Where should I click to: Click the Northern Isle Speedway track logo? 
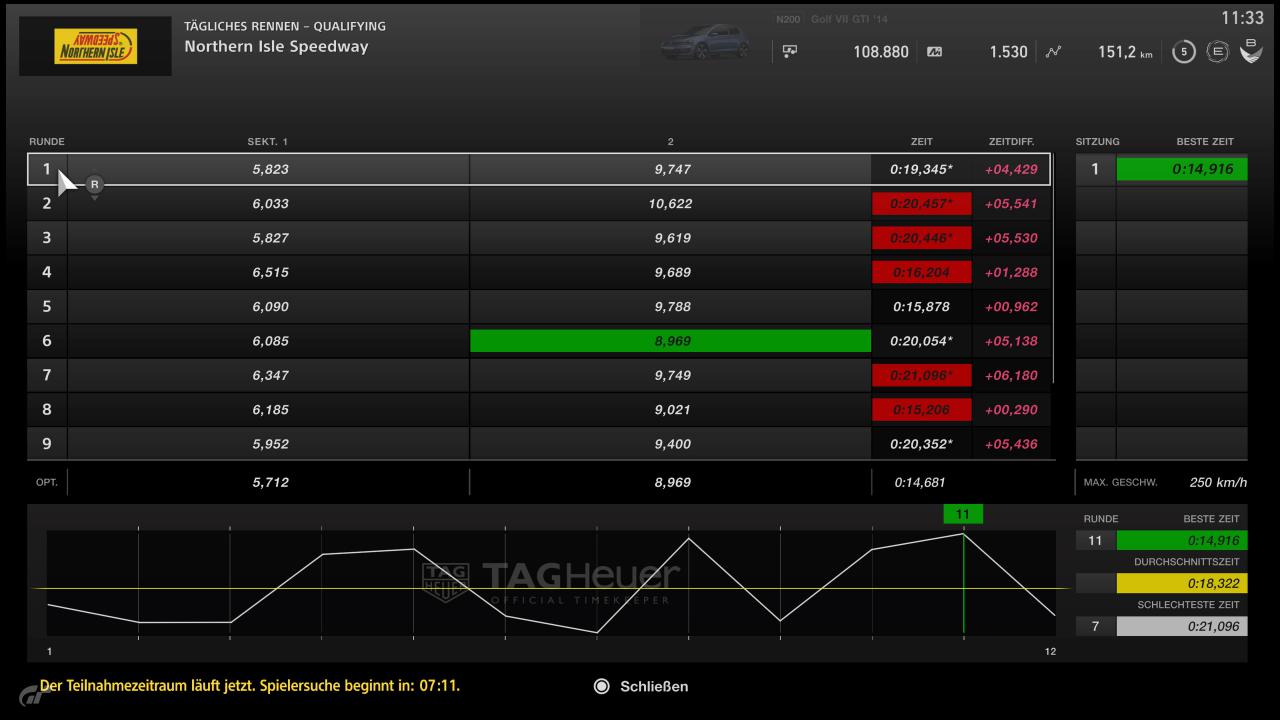pos(96,46)
